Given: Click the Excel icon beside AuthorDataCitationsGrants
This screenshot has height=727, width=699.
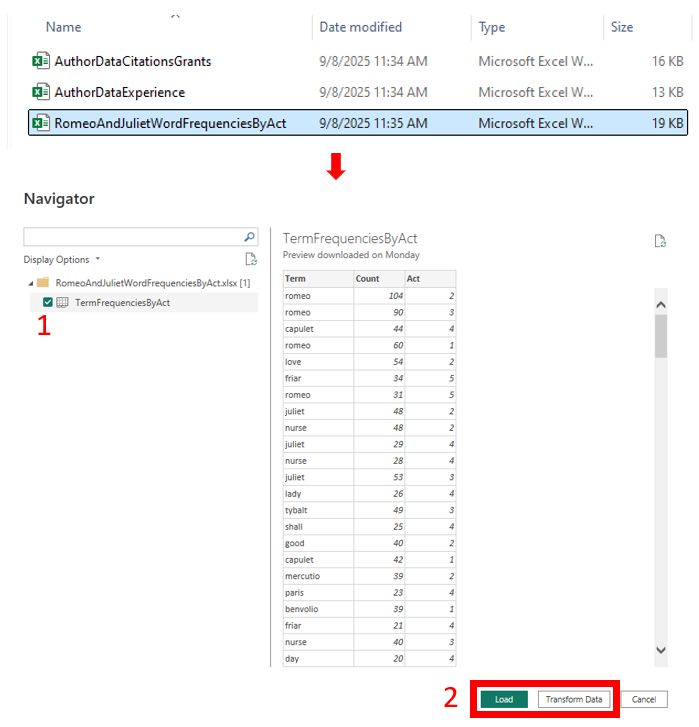Looking at the screenshot, I should tap(41, 61).
